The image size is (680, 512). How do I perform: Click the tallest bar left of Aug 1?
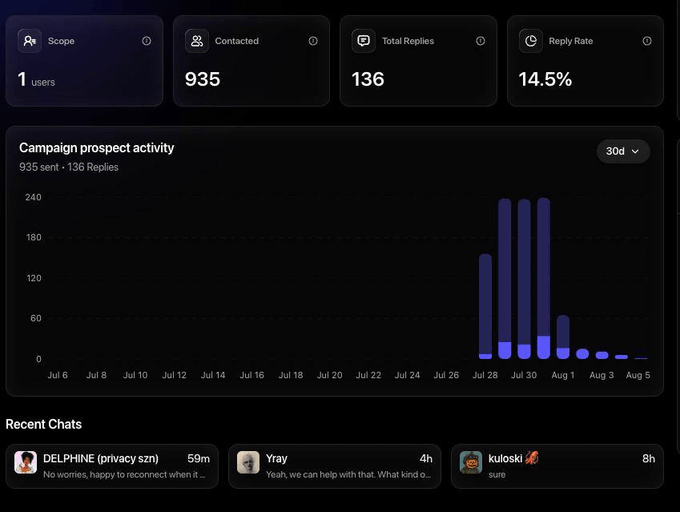click(x=544, y=278)
